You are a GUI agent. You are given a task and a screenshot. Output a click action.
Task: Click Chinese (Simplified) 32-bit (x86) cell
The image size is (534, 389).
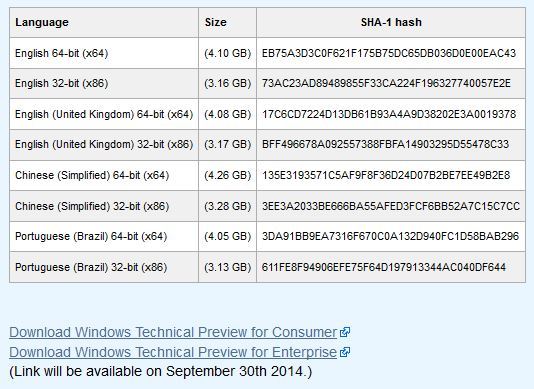[x=104, y=206]
